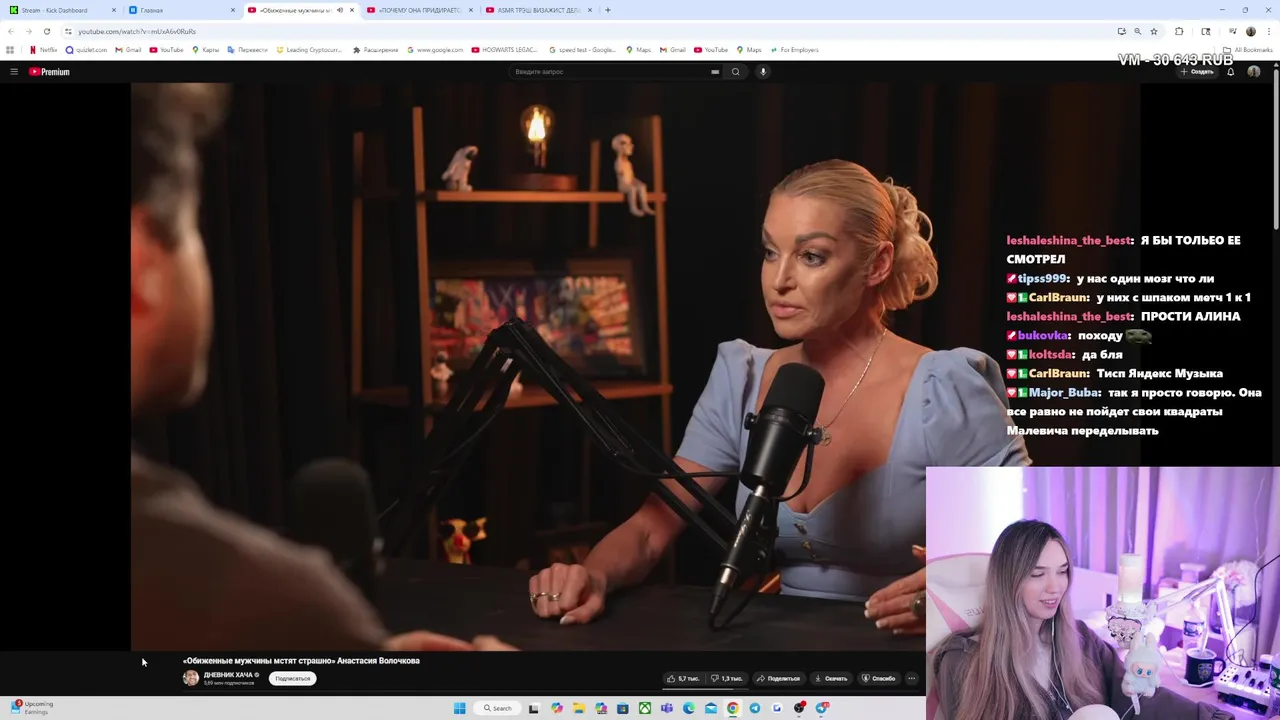Click the video title Анастасия Волочкова
This screenshot has width=1280, height=720.
[301, 661]
